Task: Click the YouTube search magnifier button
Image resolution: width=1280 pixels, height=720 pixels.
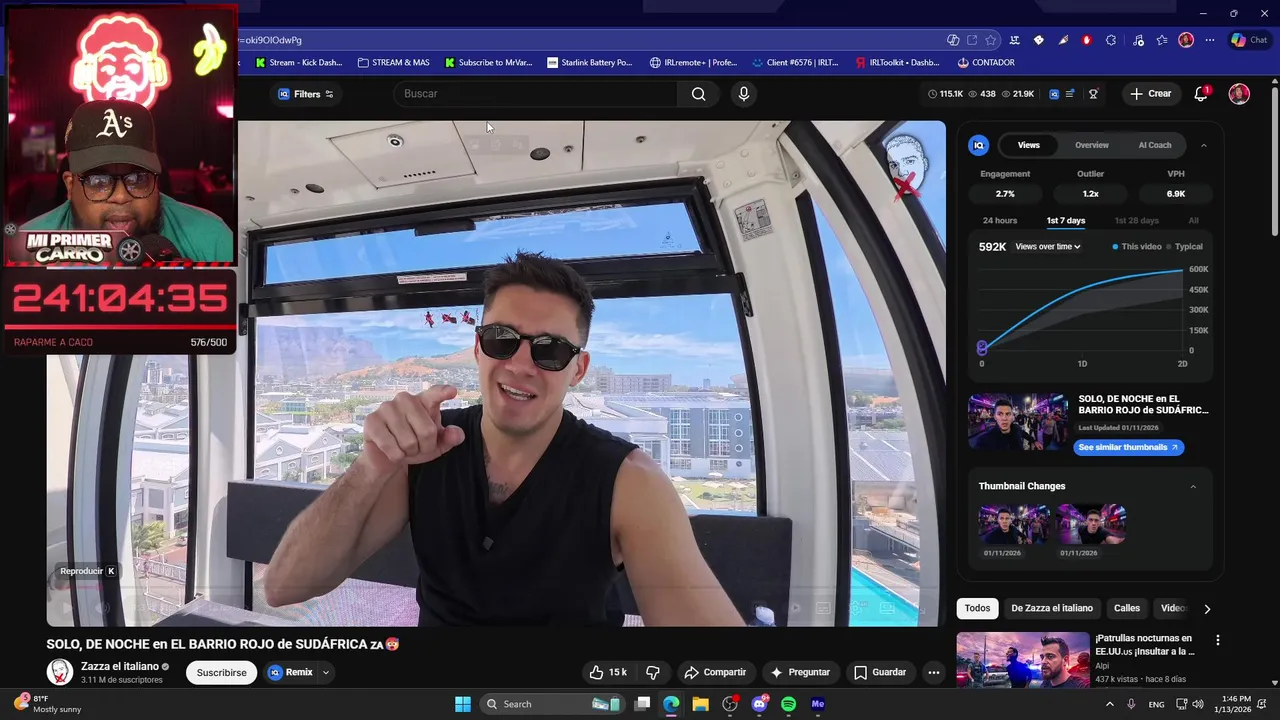Action: point(698,94)
